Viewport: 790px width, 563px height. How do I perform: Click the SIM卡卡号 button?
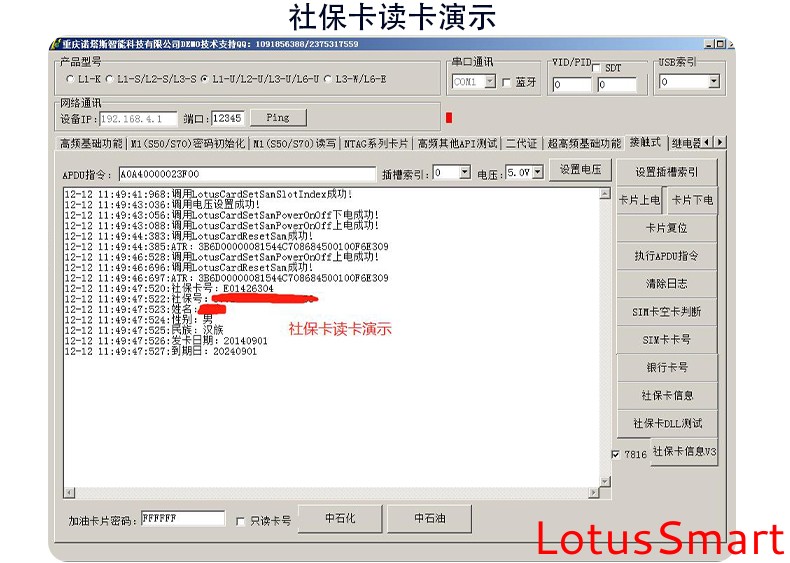click(667, 340)
